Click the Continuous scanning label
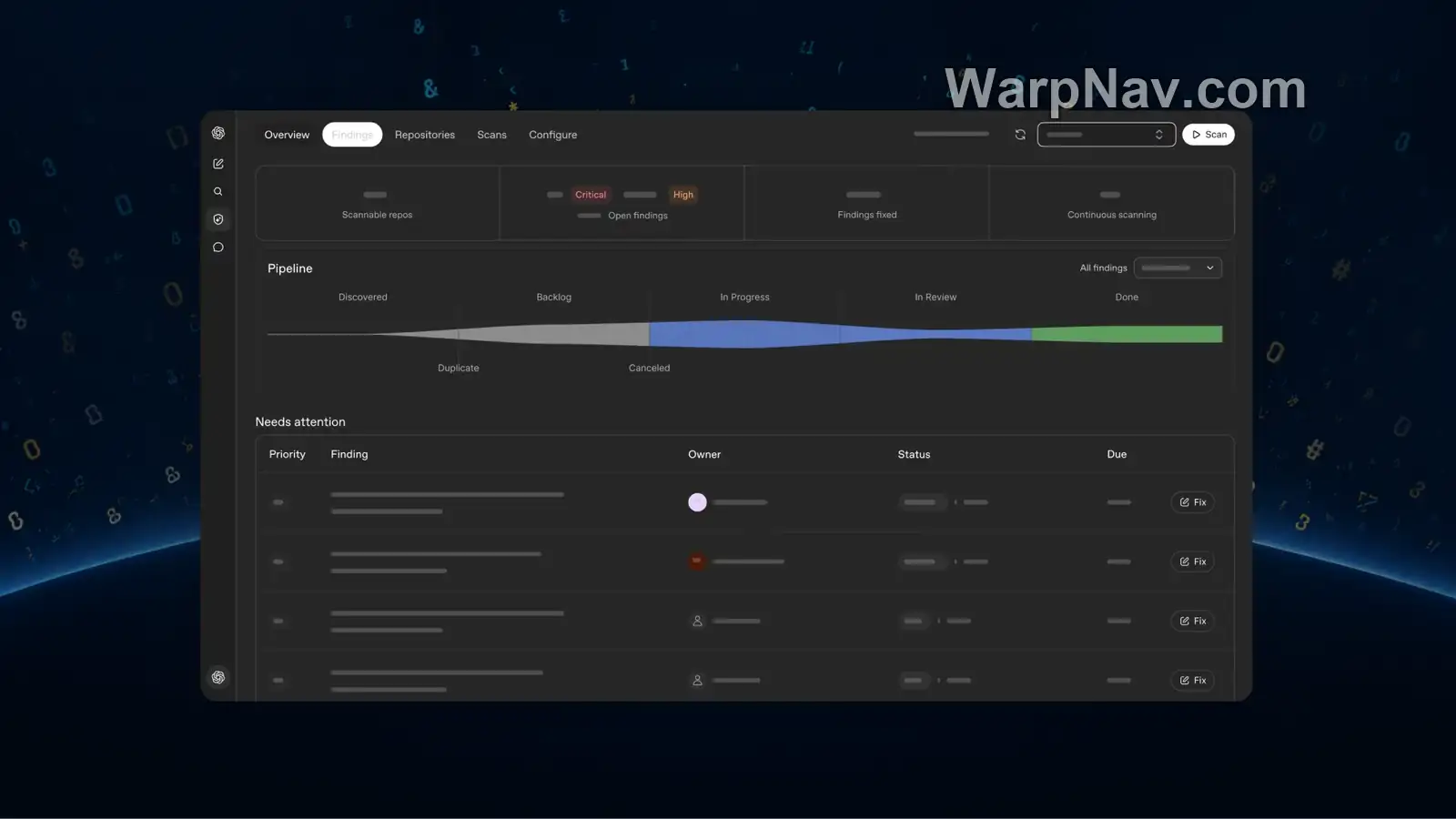 (x=1112, y=215)
